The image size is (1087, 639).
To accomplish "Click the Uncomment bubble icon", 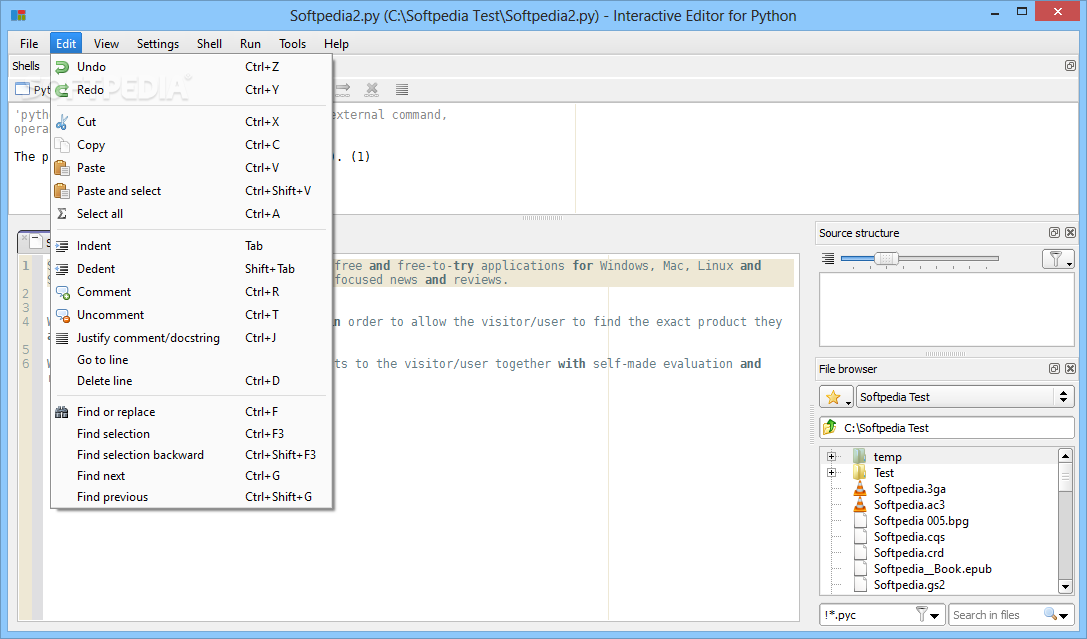I will 62,315.
